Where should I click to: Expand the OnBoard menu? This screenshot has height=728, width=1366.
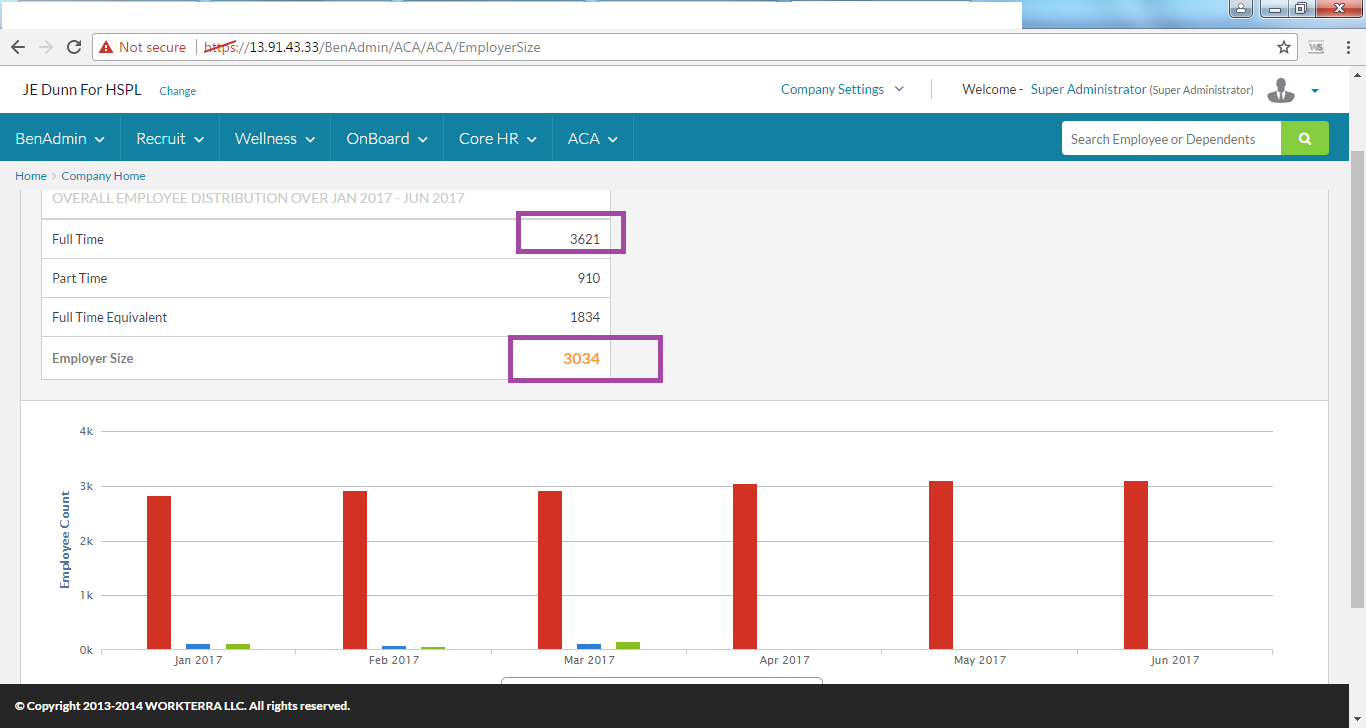point(387,139)
